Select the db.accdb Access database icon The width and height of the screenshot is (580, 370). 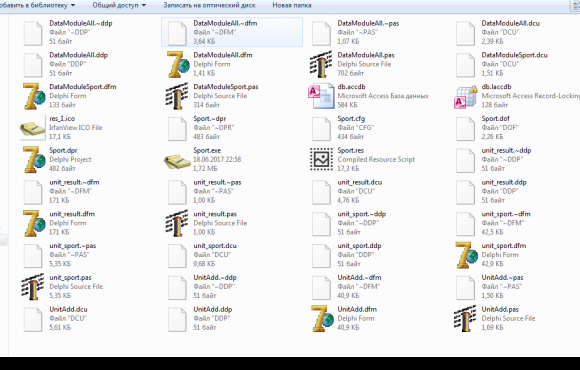click(321, 96)
